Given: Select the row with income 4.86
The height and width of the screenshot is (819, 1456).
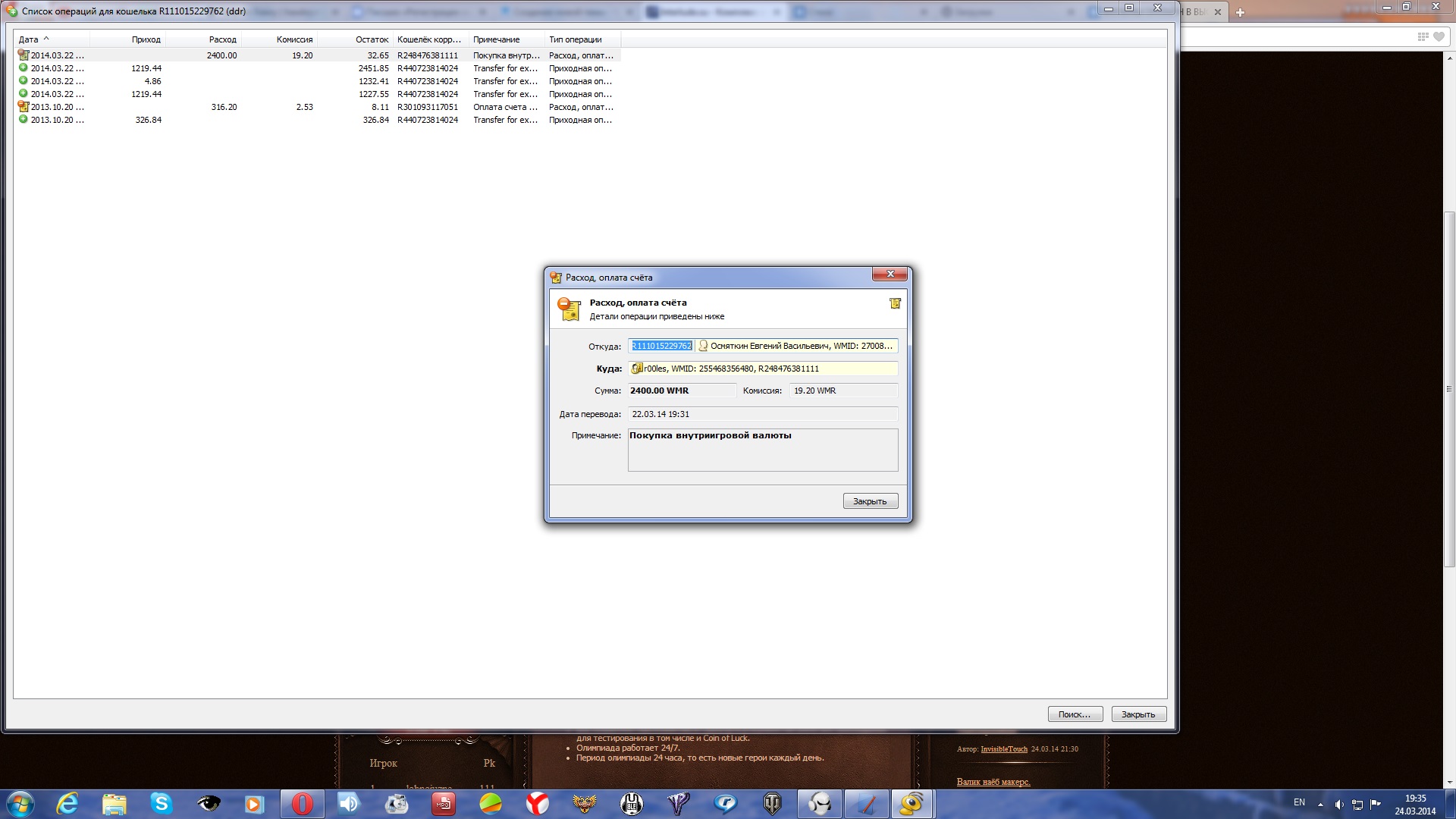Looking at the screenshot, I should pos(318,81).
